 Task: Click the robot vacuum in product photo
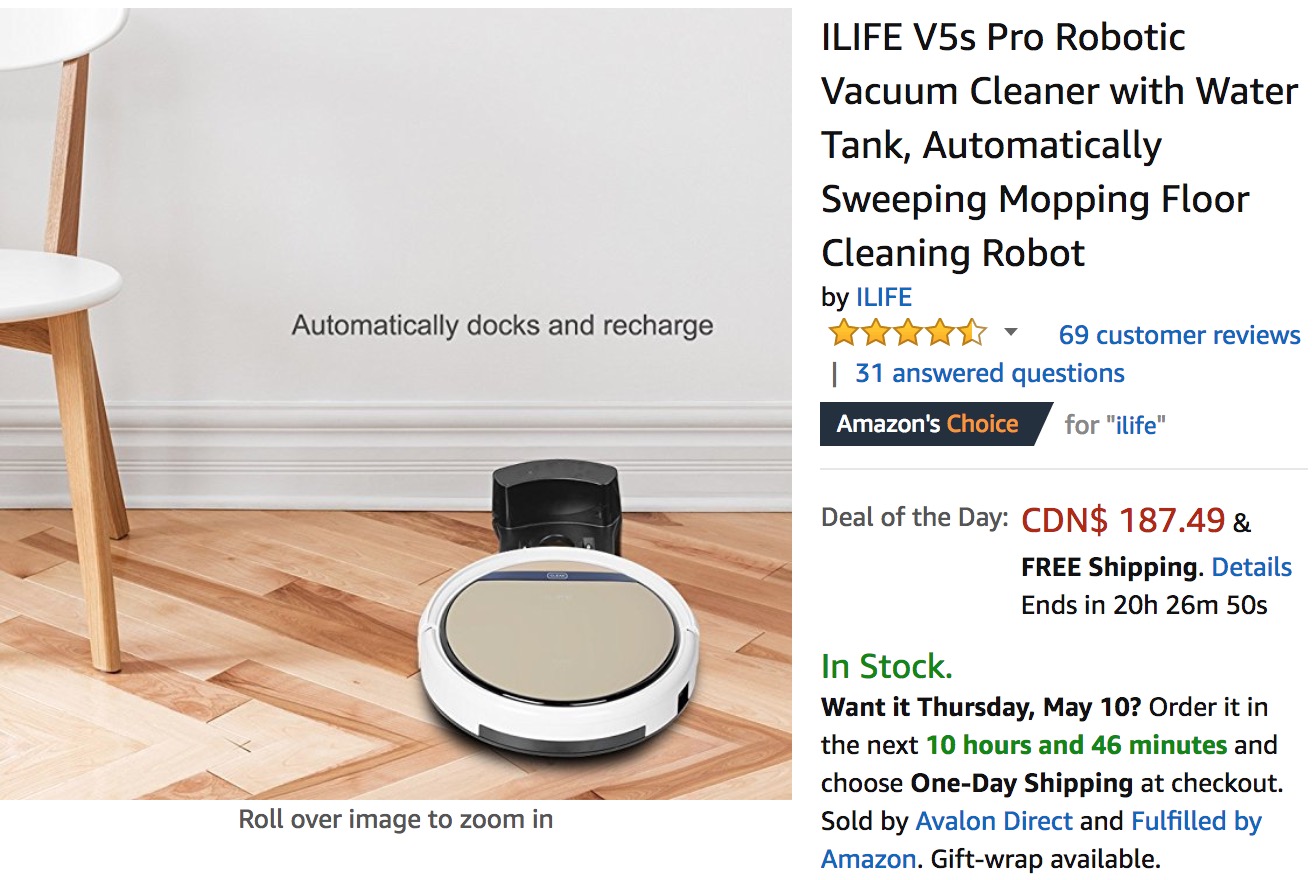click(x=558, y=657)
